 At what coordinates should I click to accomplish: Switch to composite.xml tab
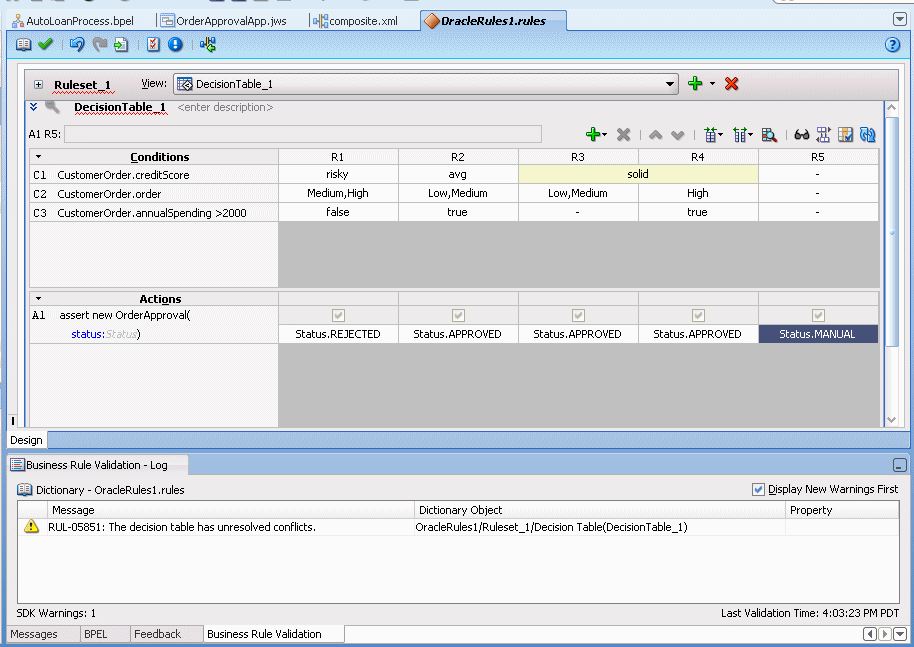pyautogui.click(x=356, y=21)
